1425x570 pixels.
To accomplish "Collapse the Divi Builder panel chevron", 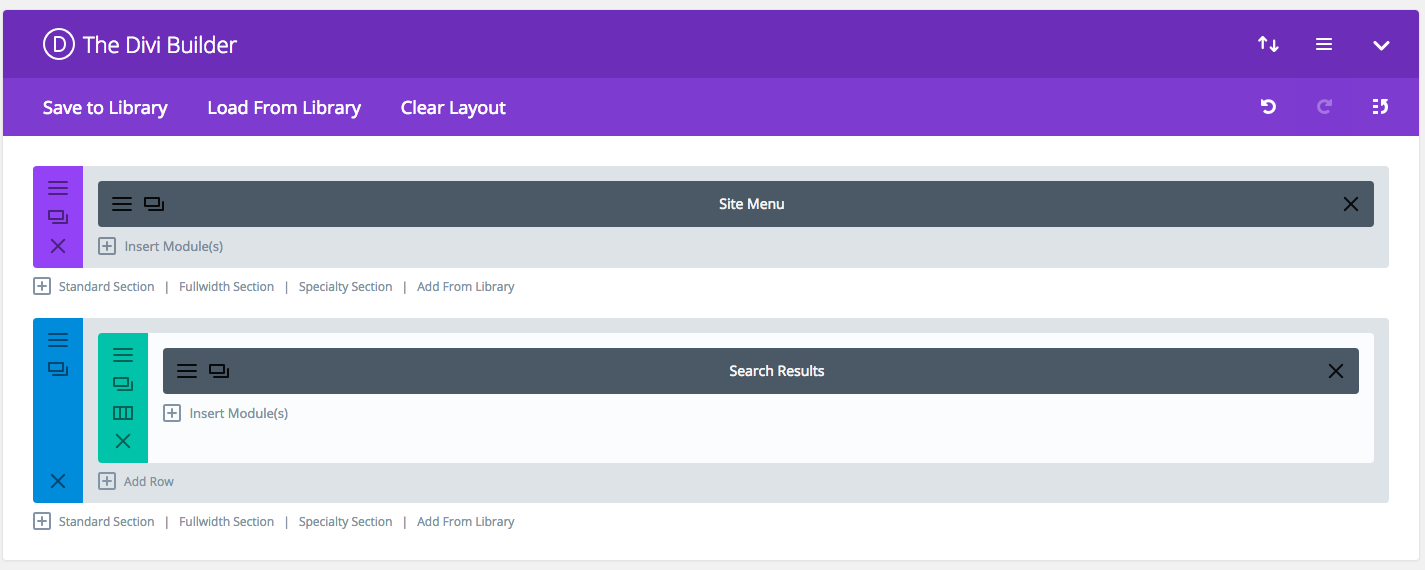I will (x=1381, y=45).
